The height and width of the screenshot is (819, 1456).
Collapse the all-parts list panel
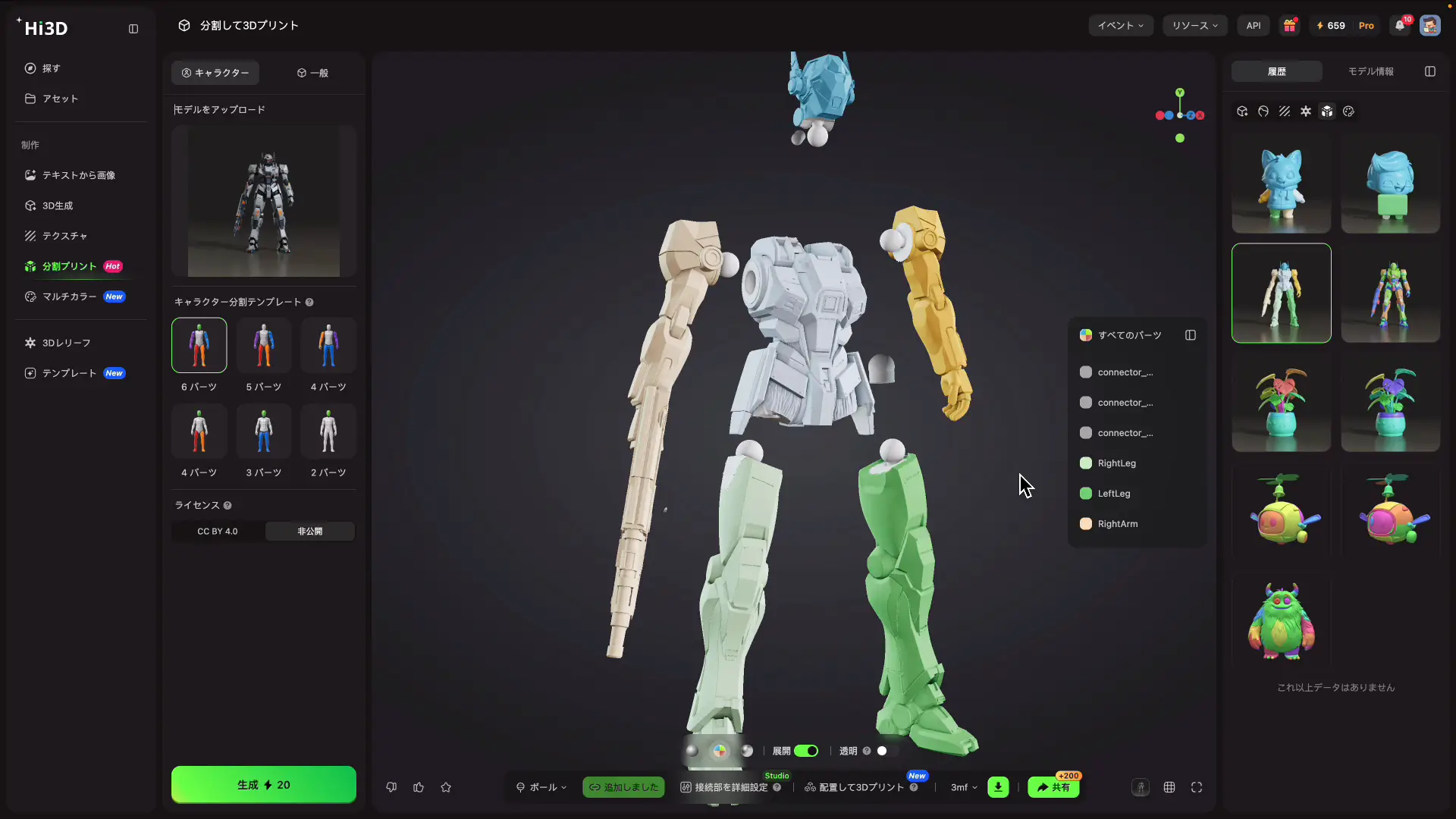pyautogui.click(x=1191, y=335)
